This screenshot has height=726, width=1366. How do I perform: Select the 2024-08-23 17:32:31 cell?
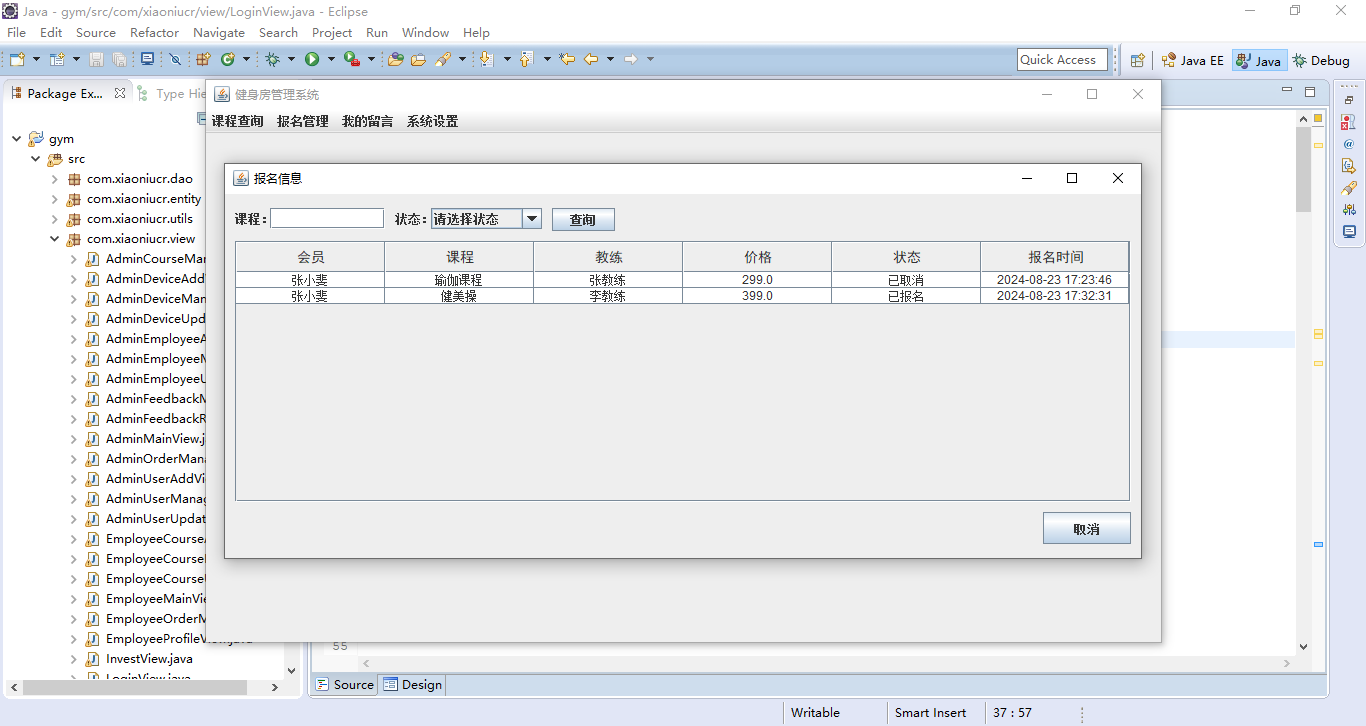tap(1055, 296)
